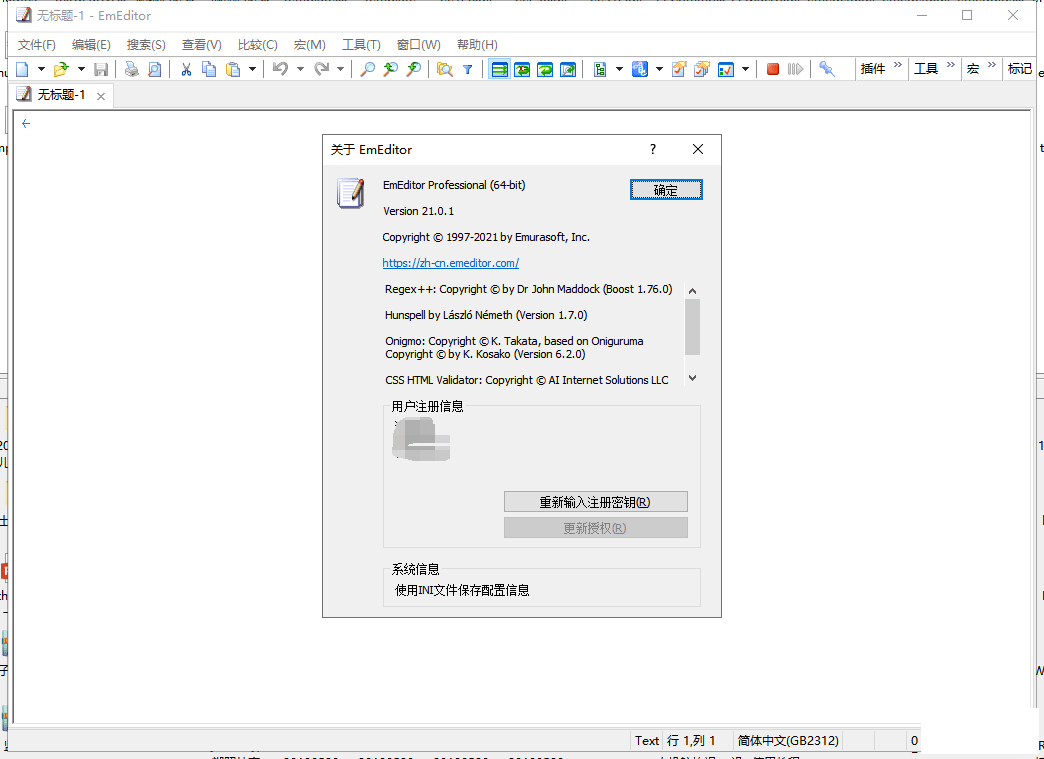1044x759 pixels.
Task: Expand the customize checklist dropdown arrow
Action: (x=745, y=69)
